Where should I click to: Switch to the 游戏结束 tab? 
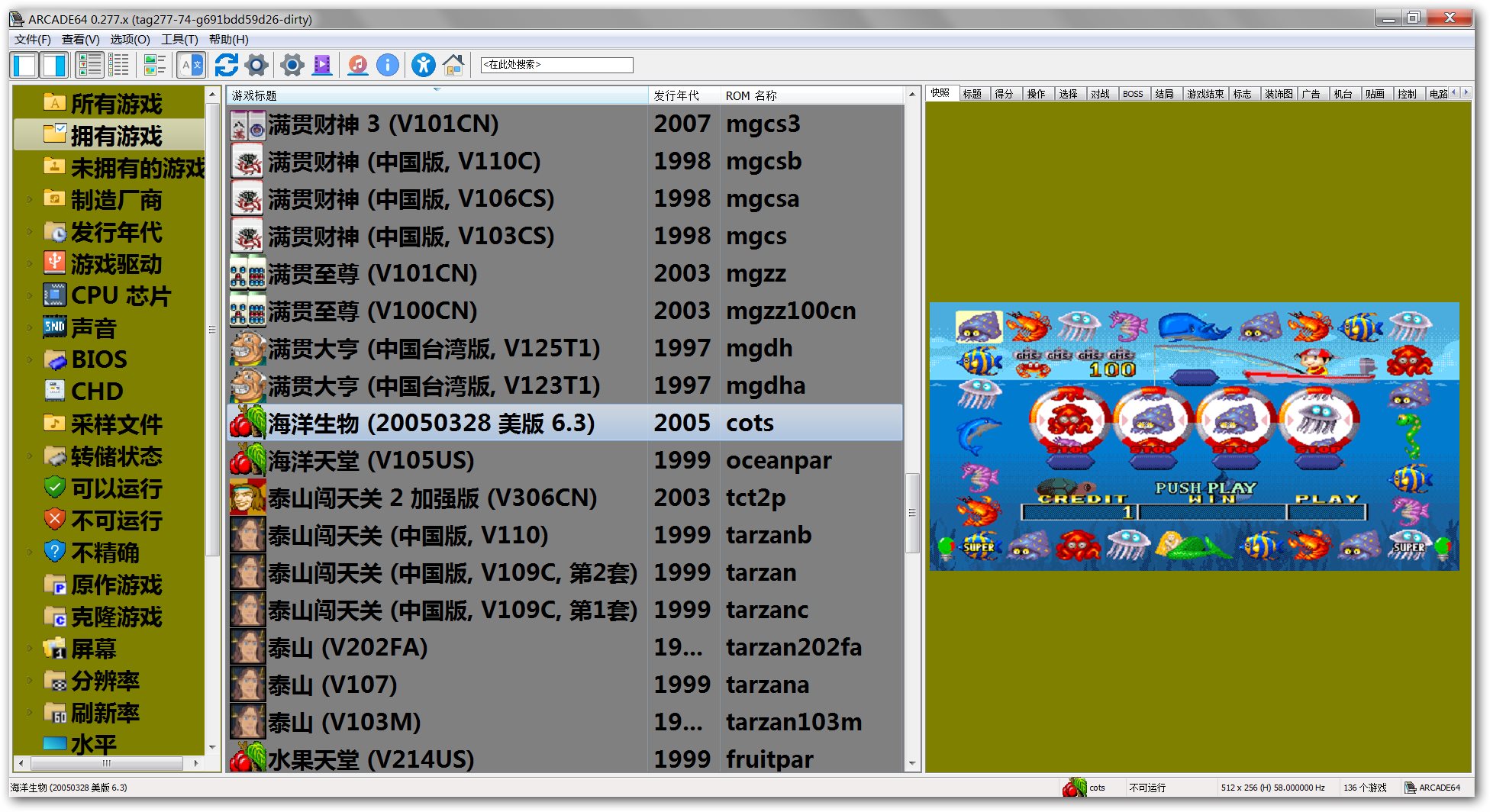pyautogui.click(x=1205, y=94)
